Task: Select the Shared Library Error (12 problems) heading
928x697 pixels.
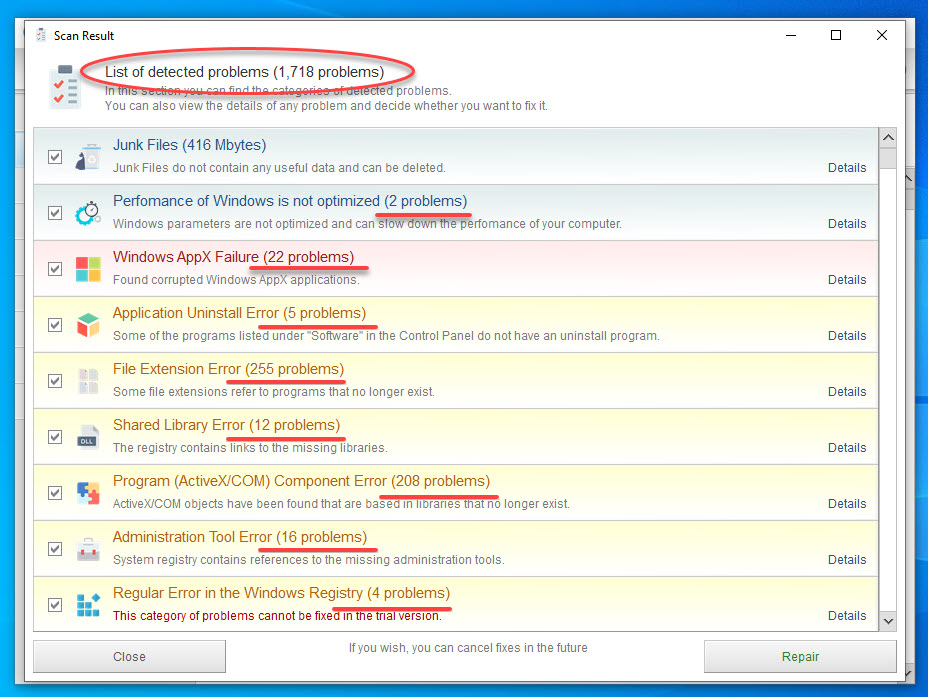Action: point(227,425)
